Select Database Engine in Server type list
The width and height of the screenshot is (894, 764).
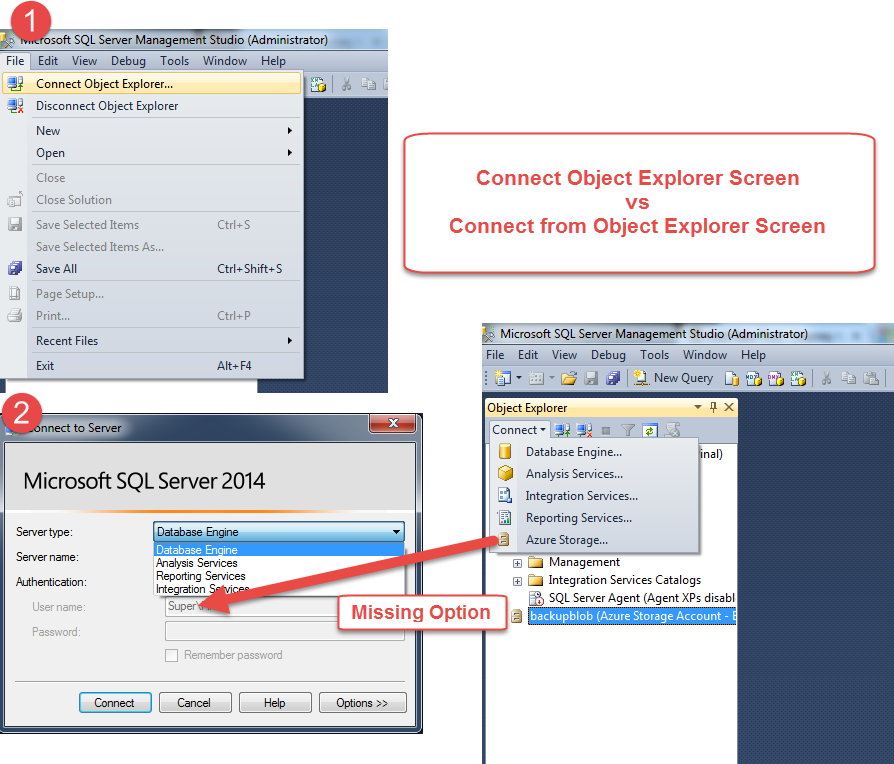coord(279,550)
